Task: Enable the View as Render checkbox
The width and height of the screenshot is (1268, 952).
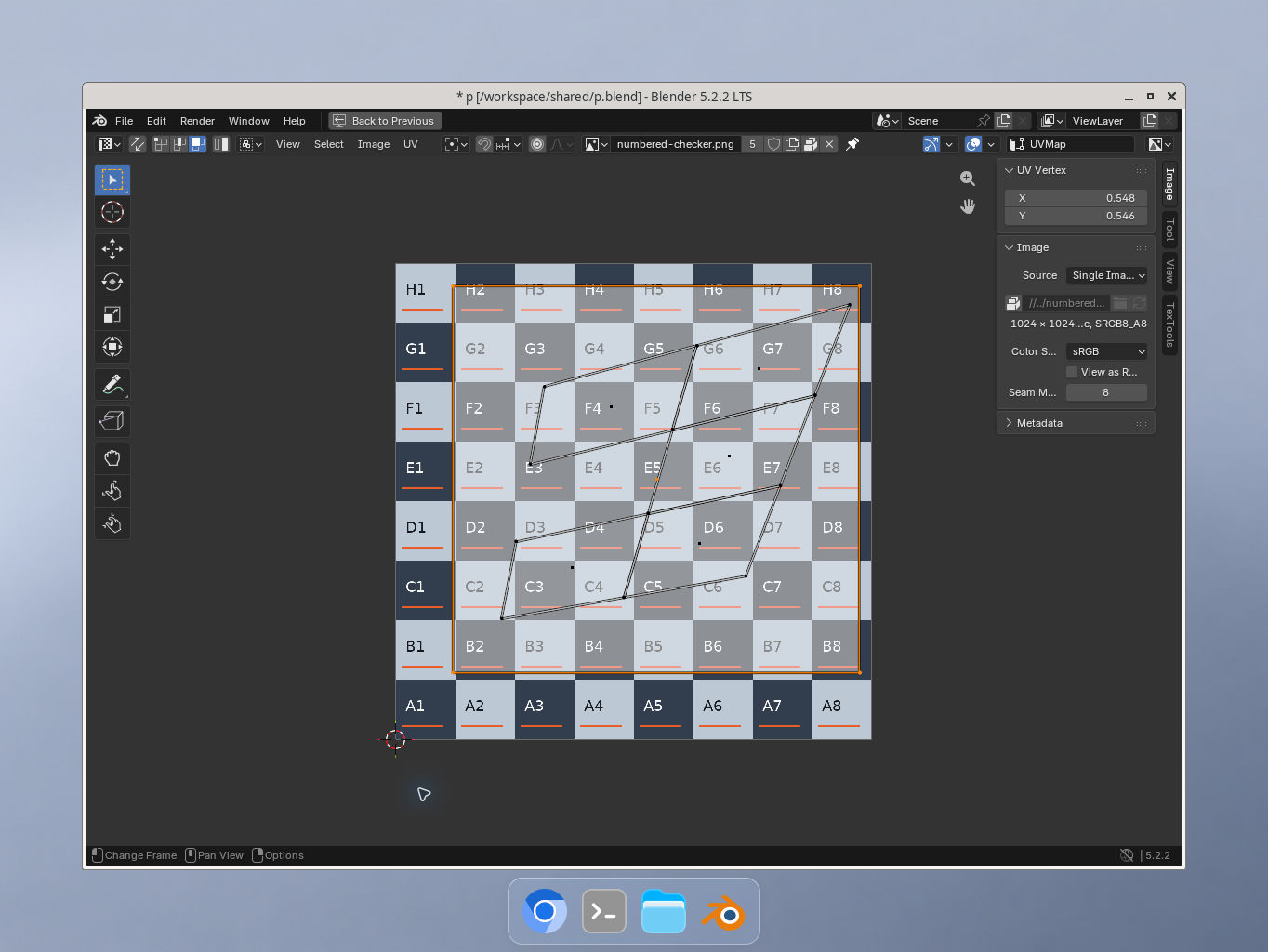Action: (1072, 372)
